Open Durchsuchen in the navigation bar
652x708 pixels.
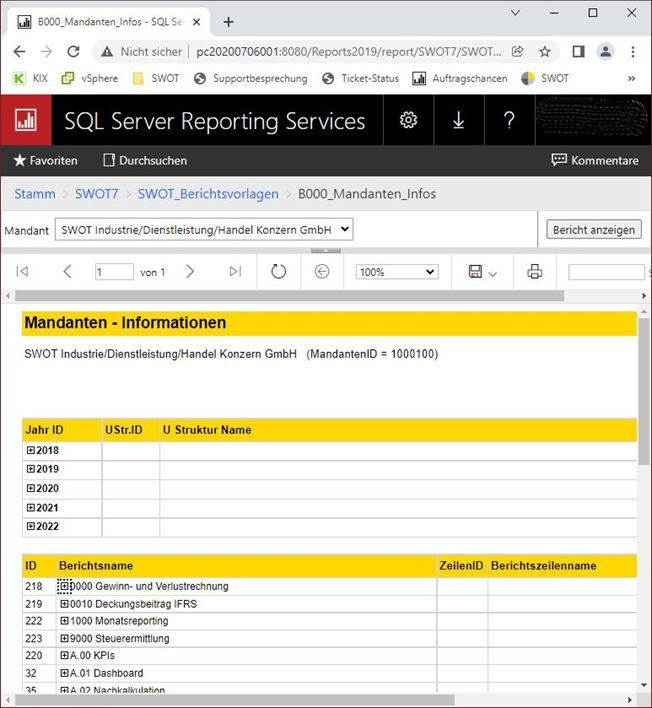[144, 160]
